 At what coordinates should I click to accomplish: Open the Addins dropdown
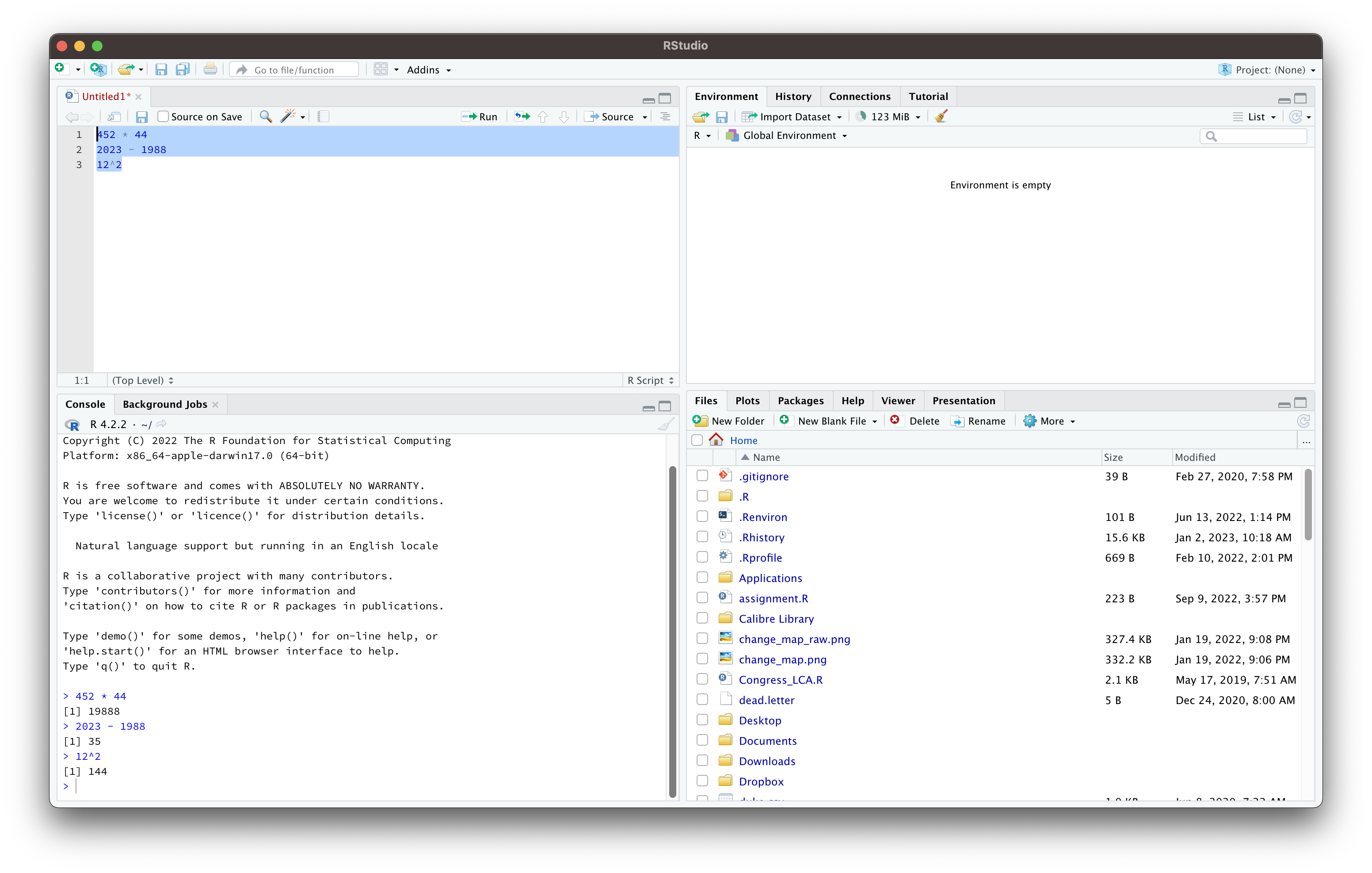(428, 69)
